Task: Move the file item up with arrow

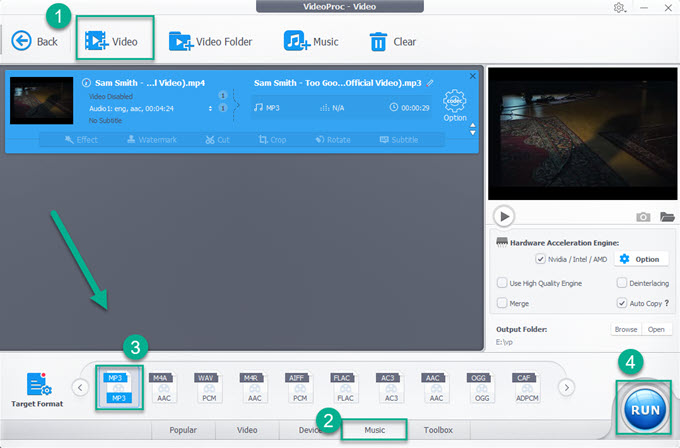Action: click(473, 125)
